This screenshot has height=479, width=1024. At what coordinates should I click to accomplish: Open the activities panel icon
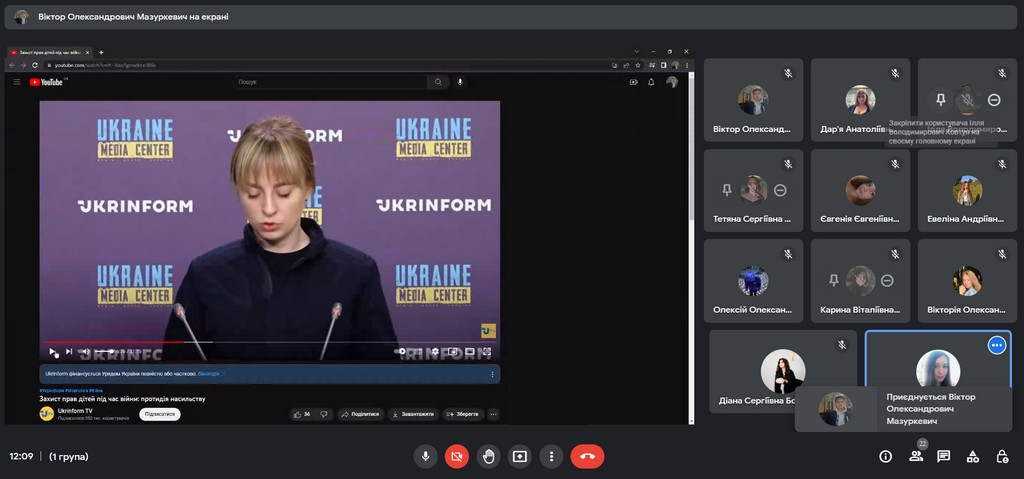[x=972, y=456]
